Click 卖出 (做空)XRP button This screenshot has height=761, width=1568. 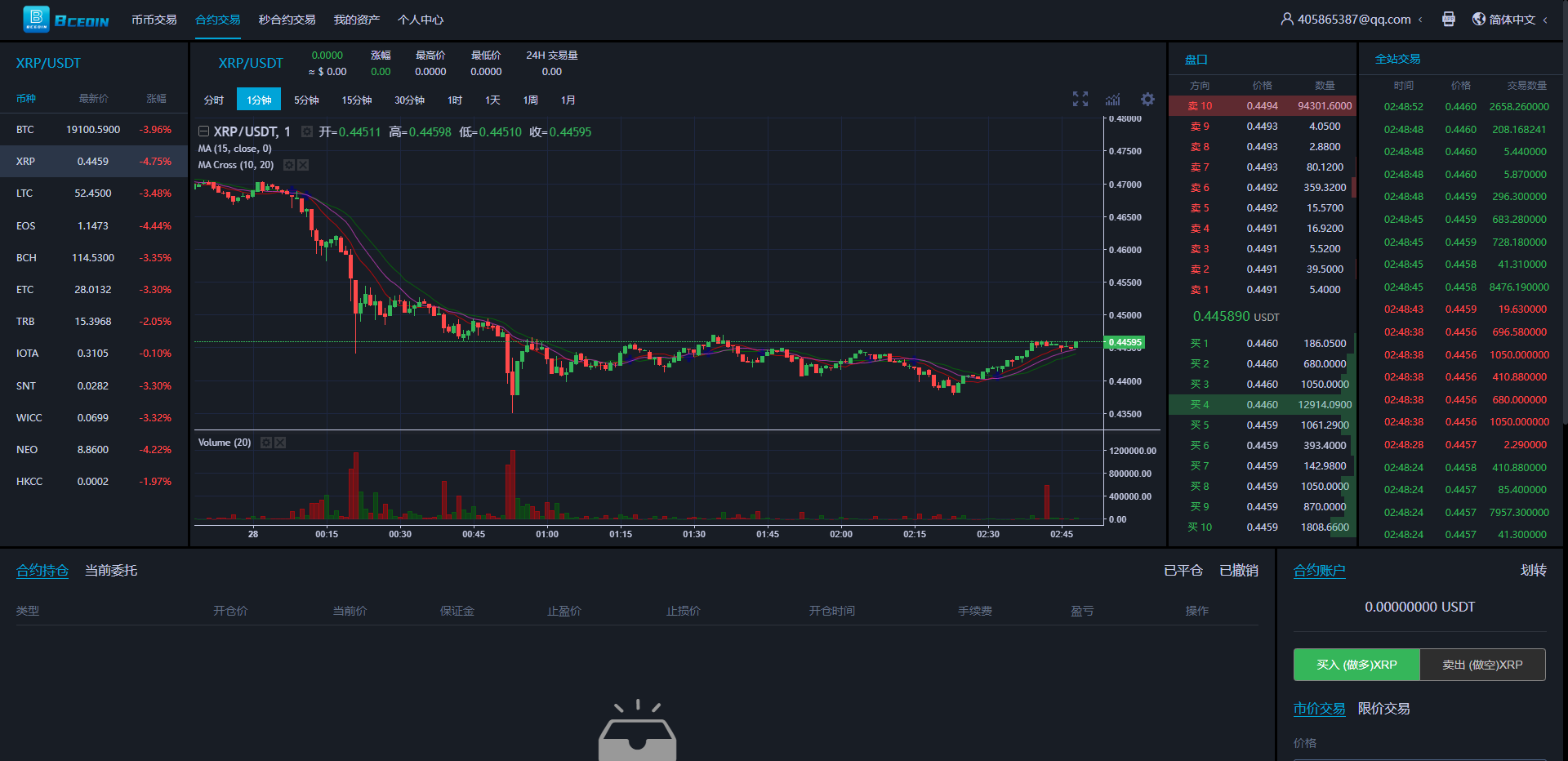[1483, 665]
